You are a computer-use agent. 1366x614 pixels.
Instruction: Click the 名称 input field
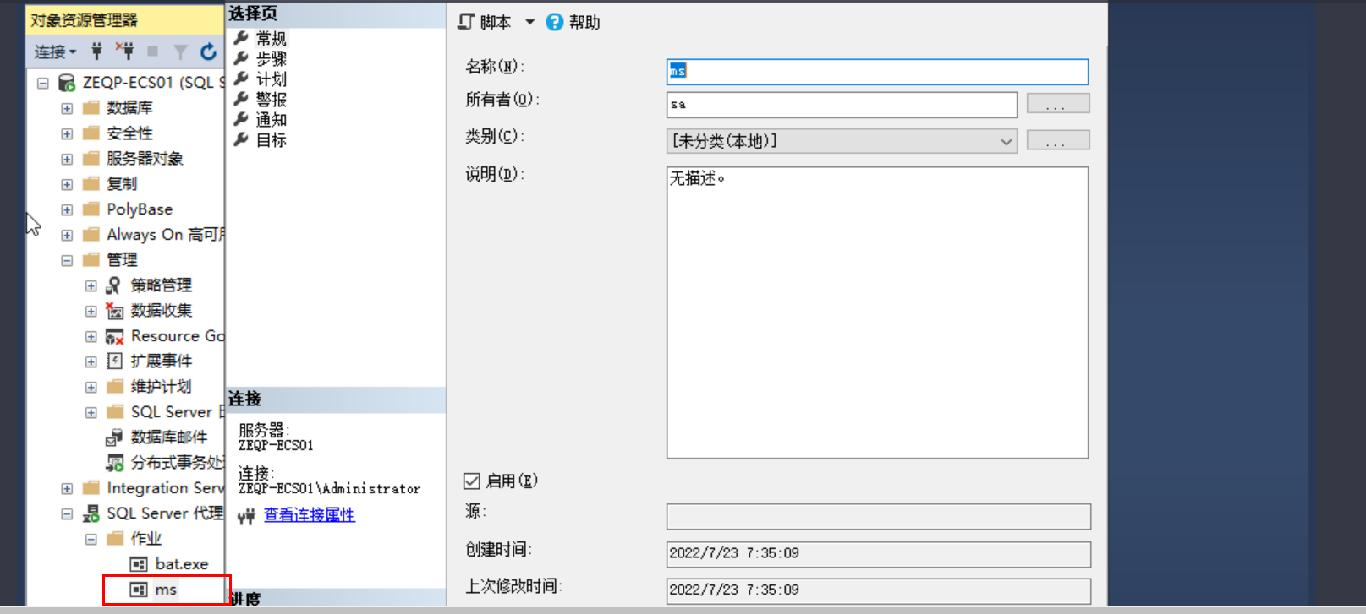click(877, 72)
